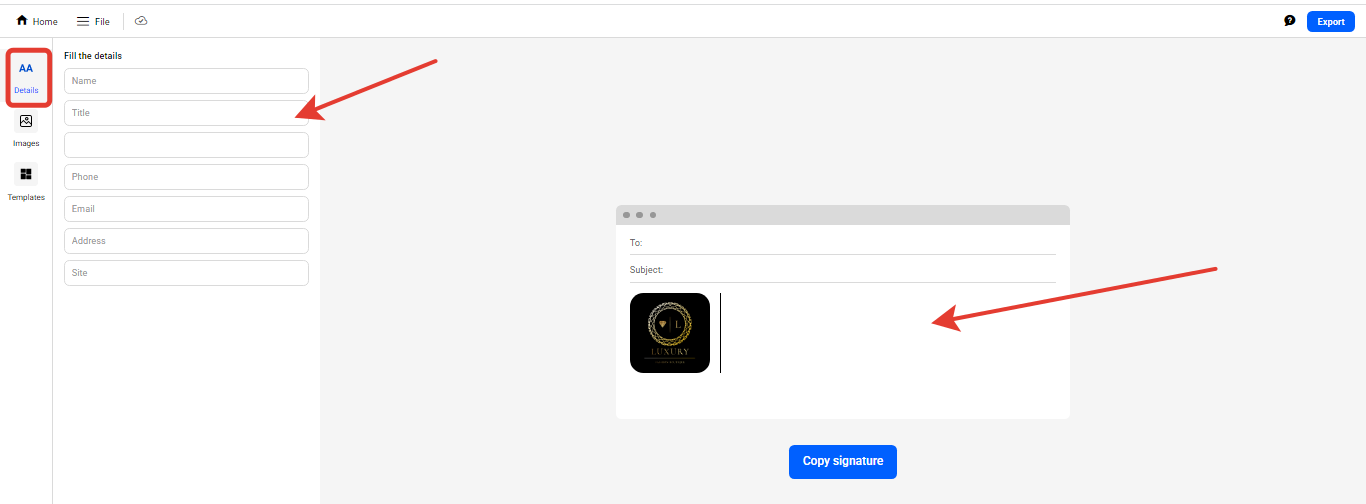Click into the Site field

click(x=186, y=273)
